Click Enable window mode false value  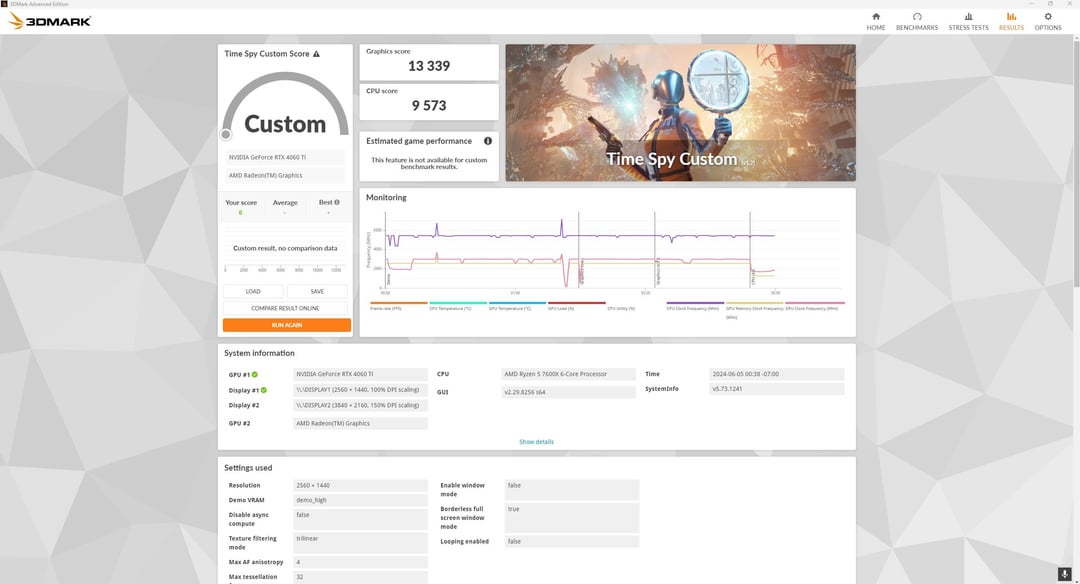coord(572,490)
